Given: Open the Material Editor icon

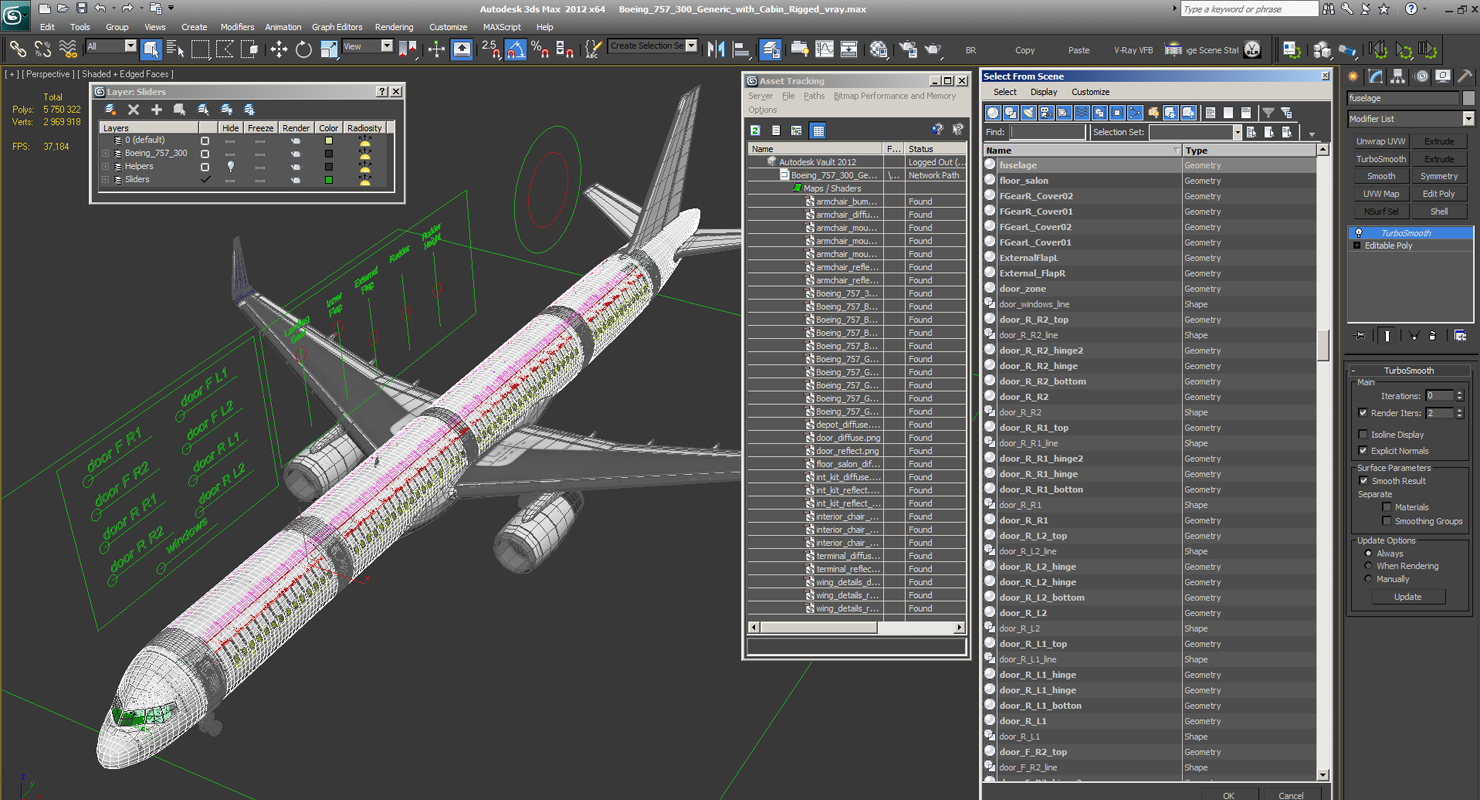Looking at the screenshot, I should (x=879, y=49).
